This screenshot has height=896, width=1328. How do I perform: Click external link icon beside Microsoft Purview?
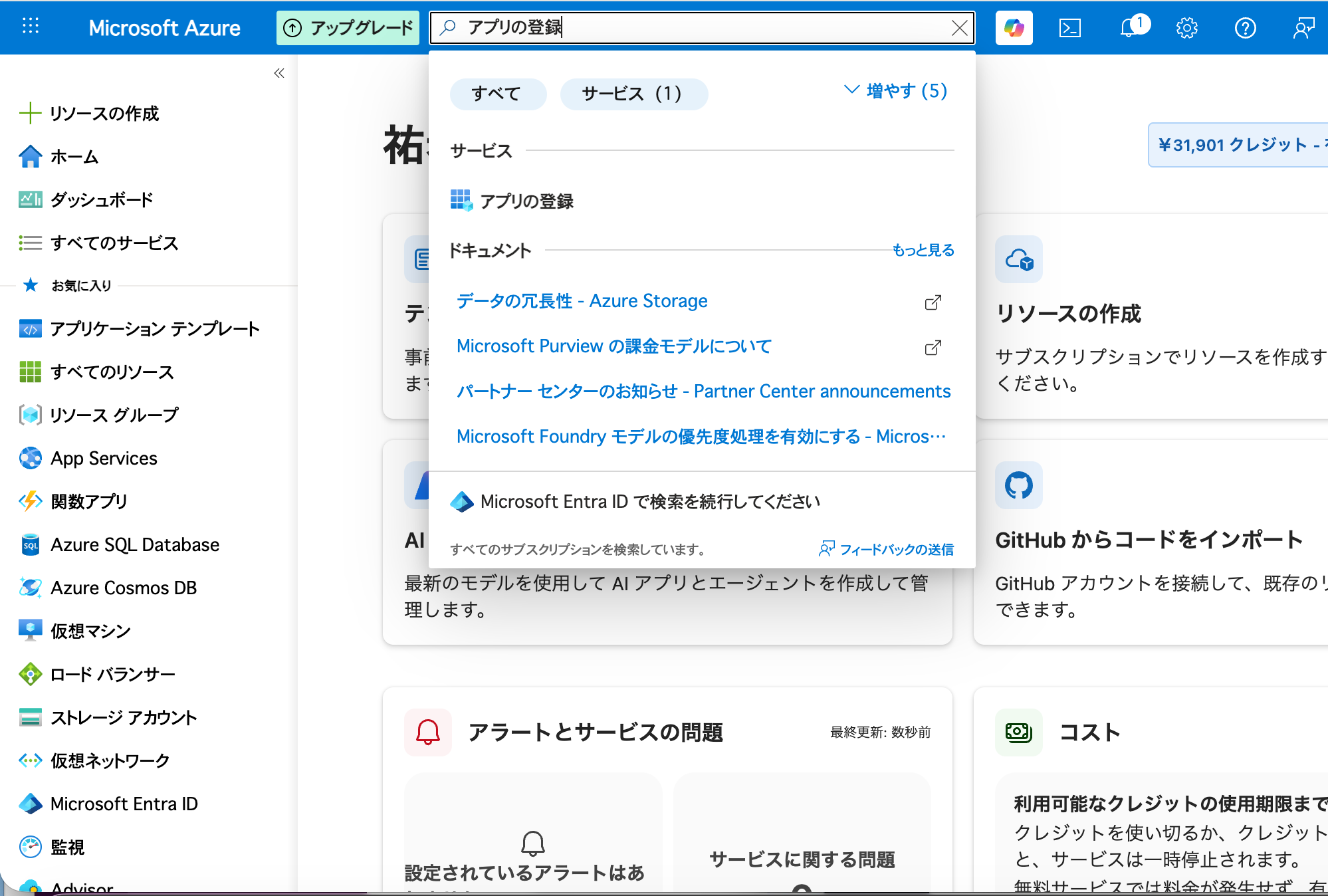(x=933, y=348)
